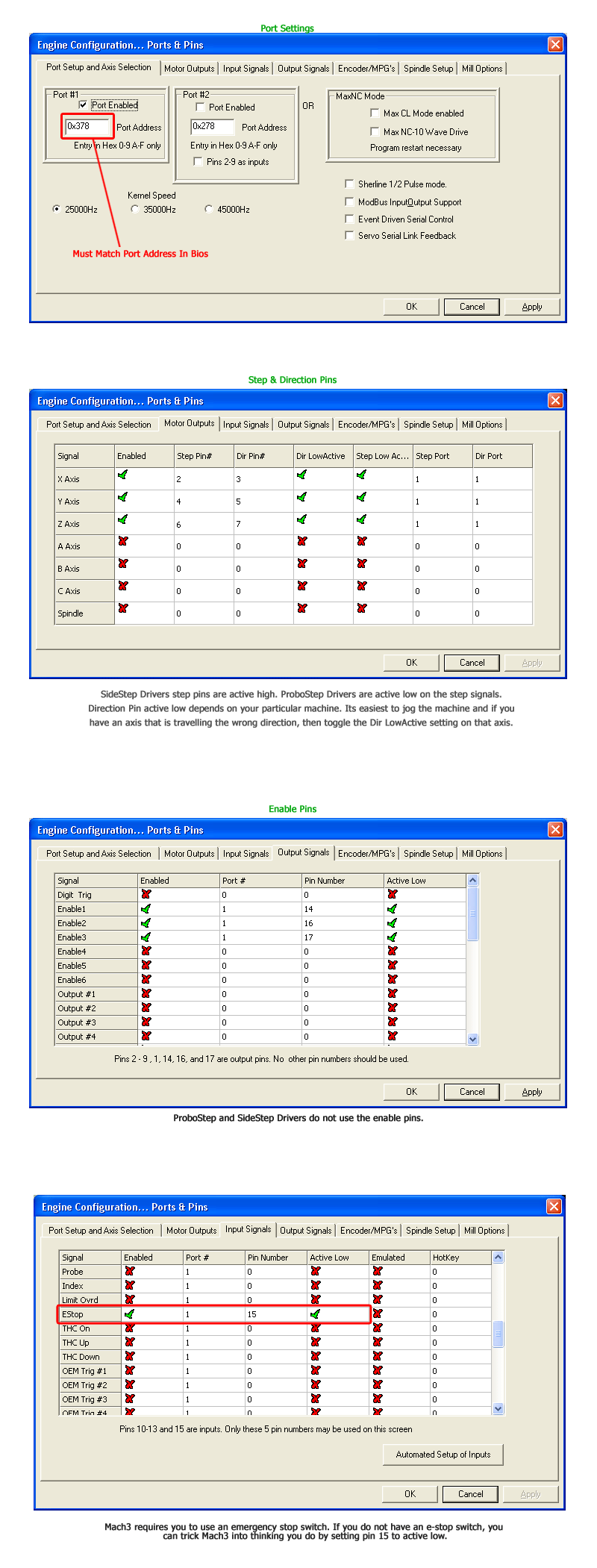Select 35000Hz kernel speed
This screenshot has height=1568, width=597.
point(134,210)
